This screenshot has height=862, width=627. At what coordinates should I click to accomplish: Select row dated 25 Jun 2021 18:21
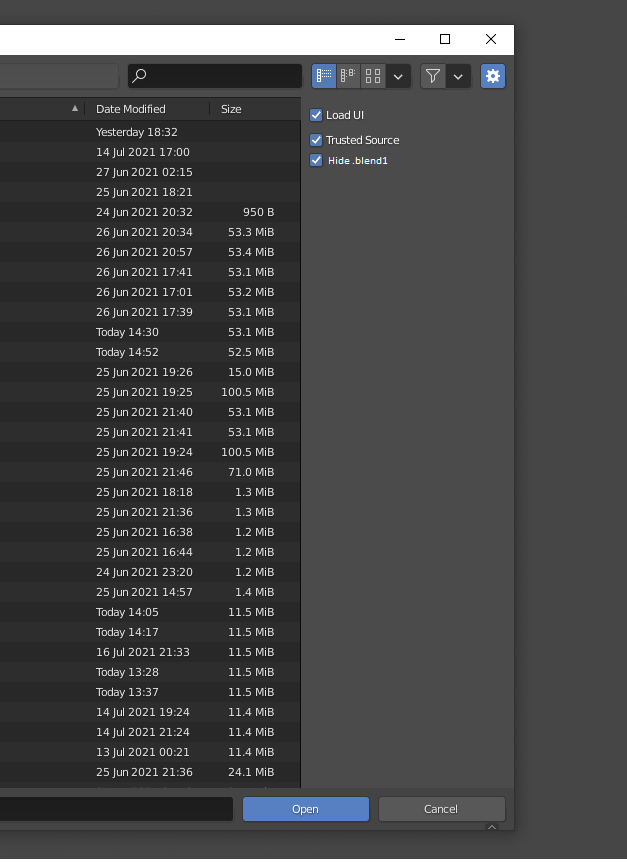pos(150,192)
